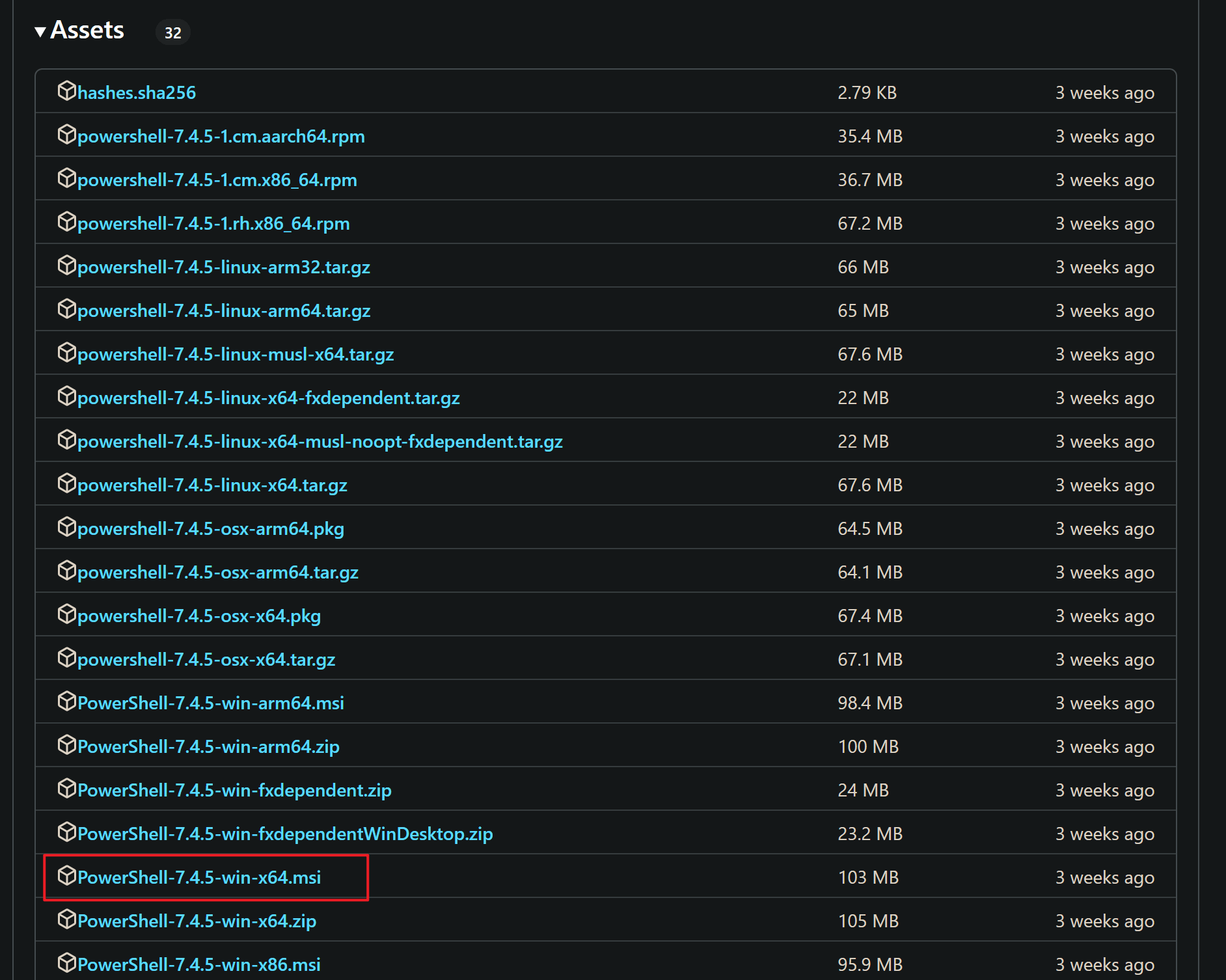Click the 67.4 MB file size
The image size is (1226, 980).
pyautogui.click(x=870, y=616)
